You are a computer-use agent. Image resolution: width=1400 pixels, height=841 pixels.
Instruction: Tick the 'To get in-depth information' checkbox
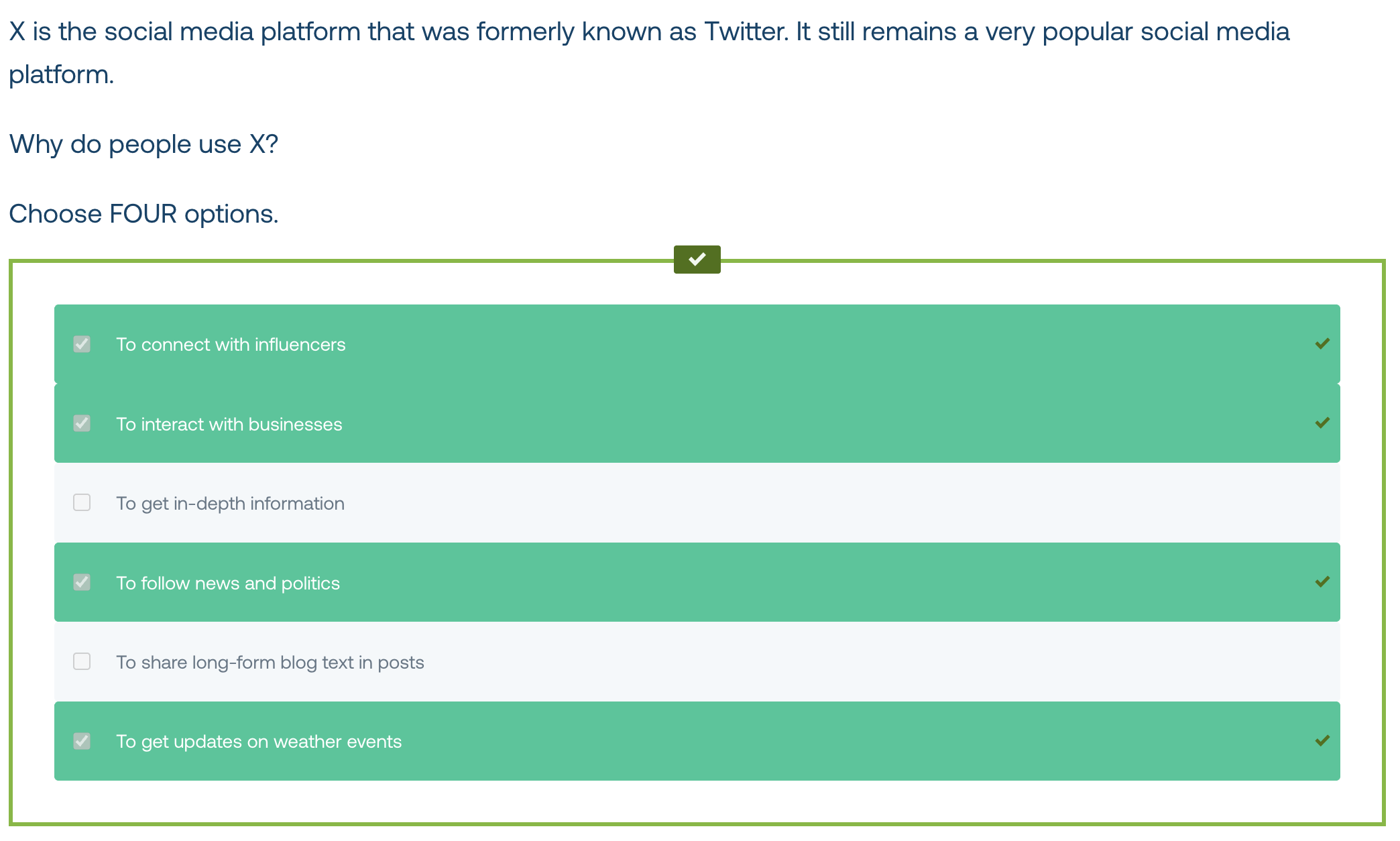(82, 502)
